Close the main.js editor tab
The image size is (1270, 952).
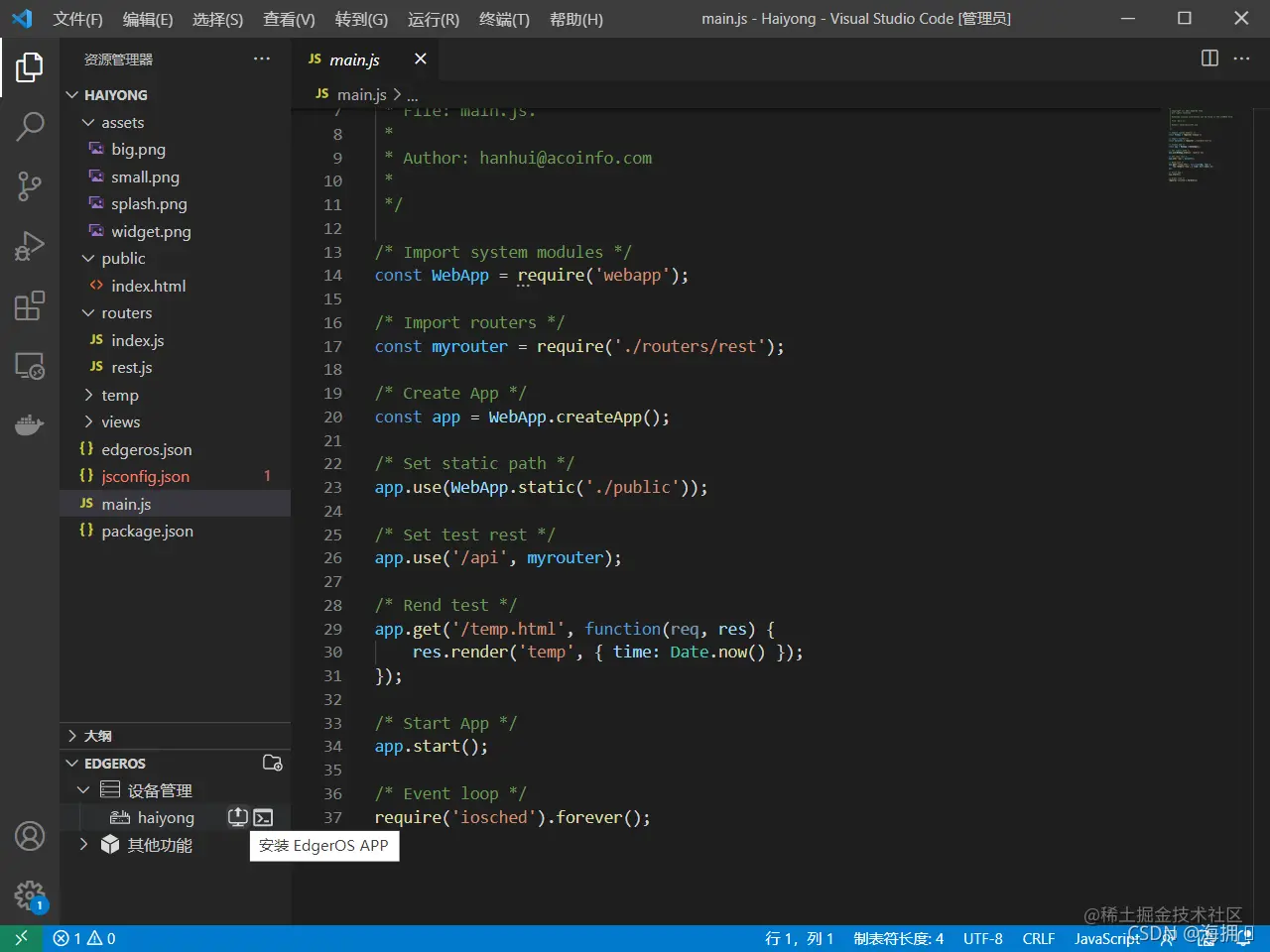(x=421, y=59)
